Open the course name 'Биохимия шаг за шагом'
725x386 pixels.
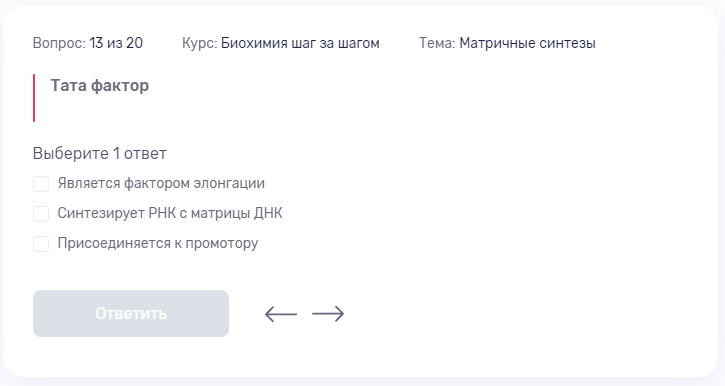pyautogui.click(x=300, y=43)
